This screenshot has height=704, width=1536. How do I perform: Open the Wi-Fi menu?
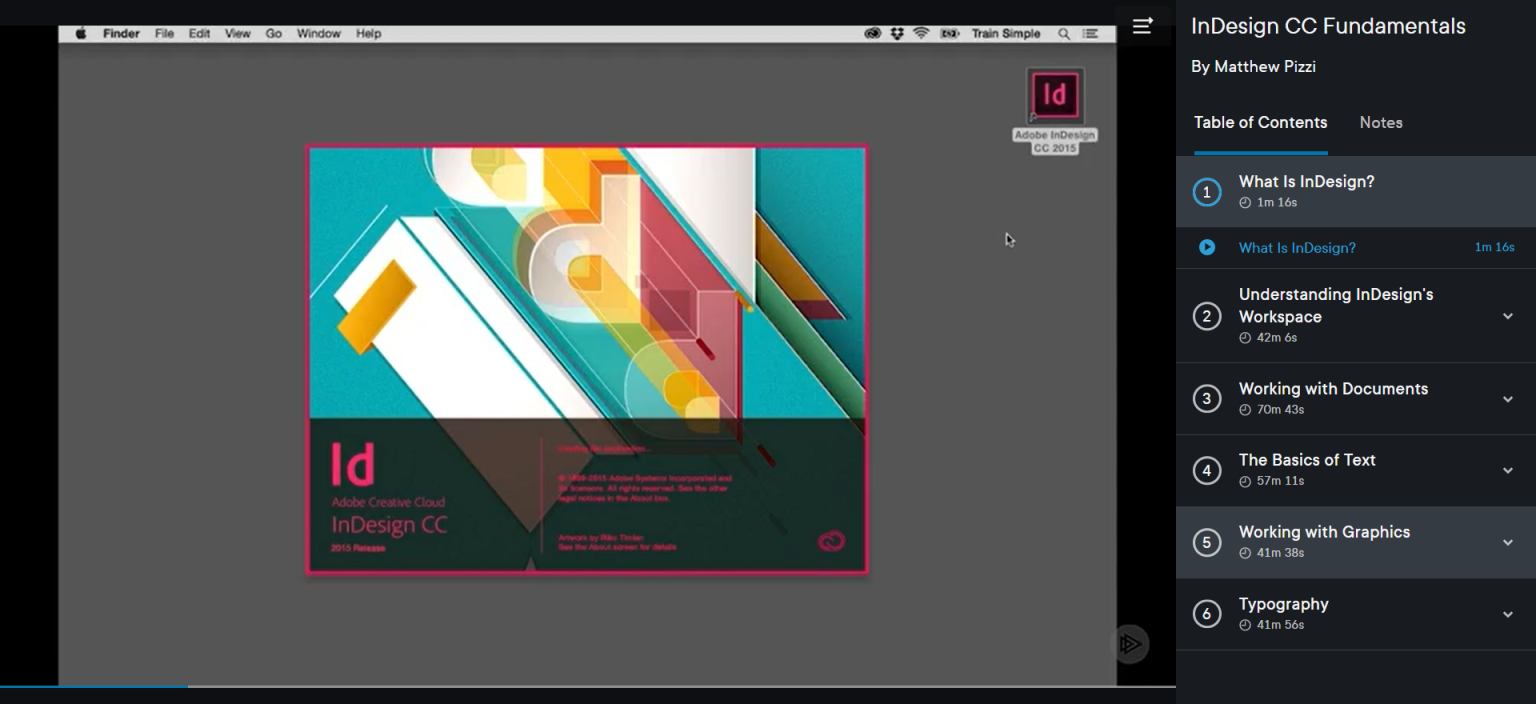920,33
